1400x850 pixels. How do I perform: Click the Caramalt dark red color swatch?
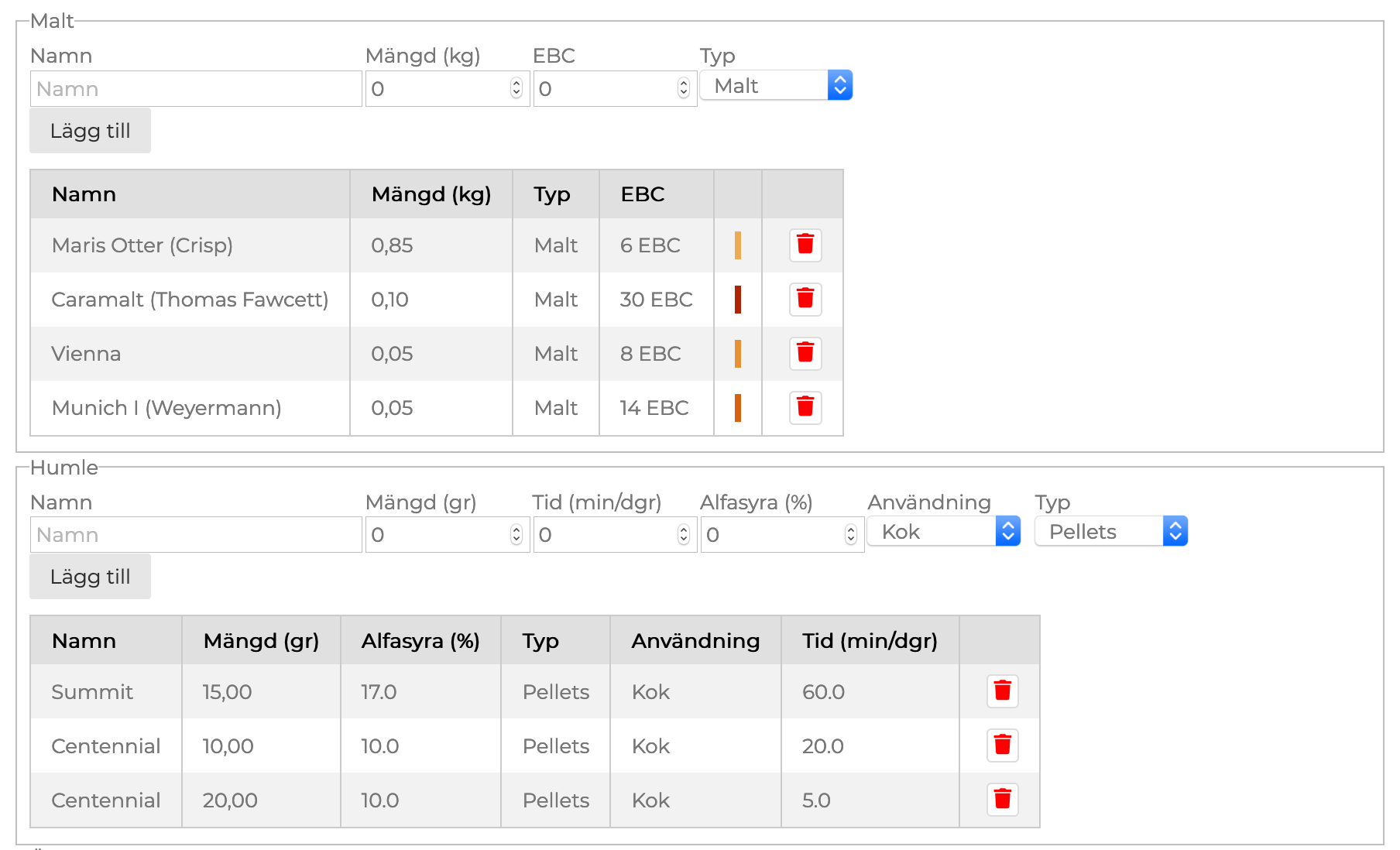pyautogui.click(x=738, y=300)
